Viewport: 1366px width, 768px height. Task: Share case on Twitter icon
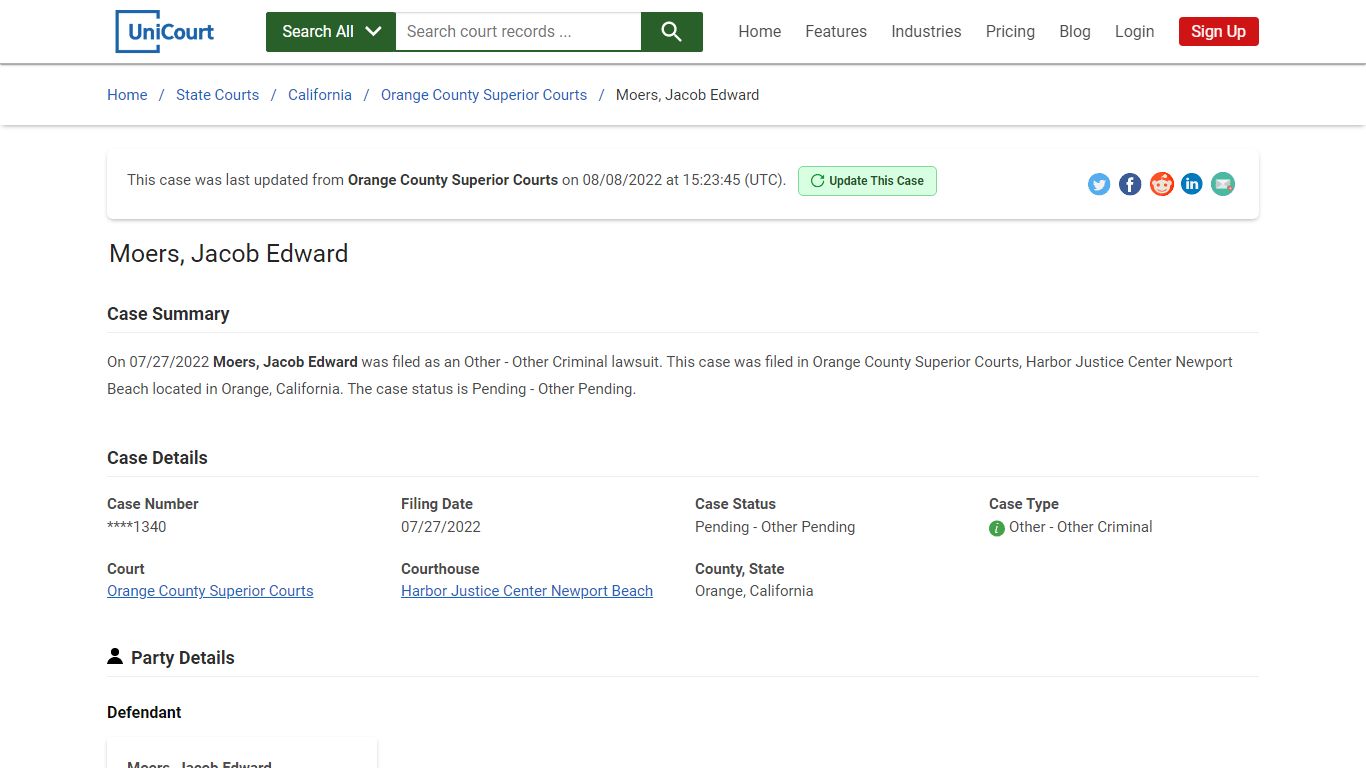1099,184
